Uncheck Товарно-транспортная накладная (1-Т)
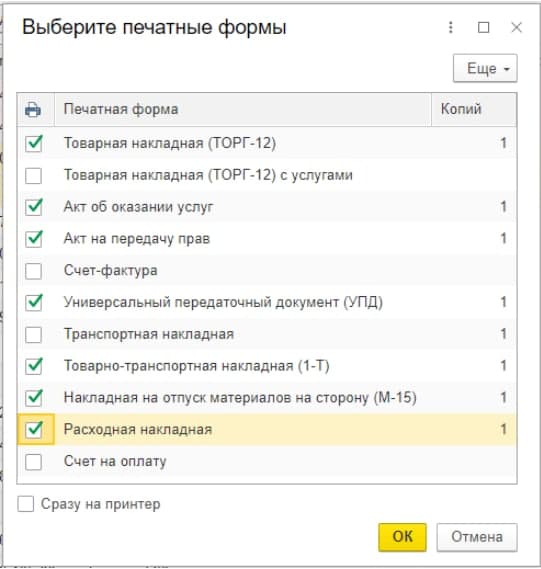Screen dimensions: 541x569 pyautogui.click(x=33, y=366)
